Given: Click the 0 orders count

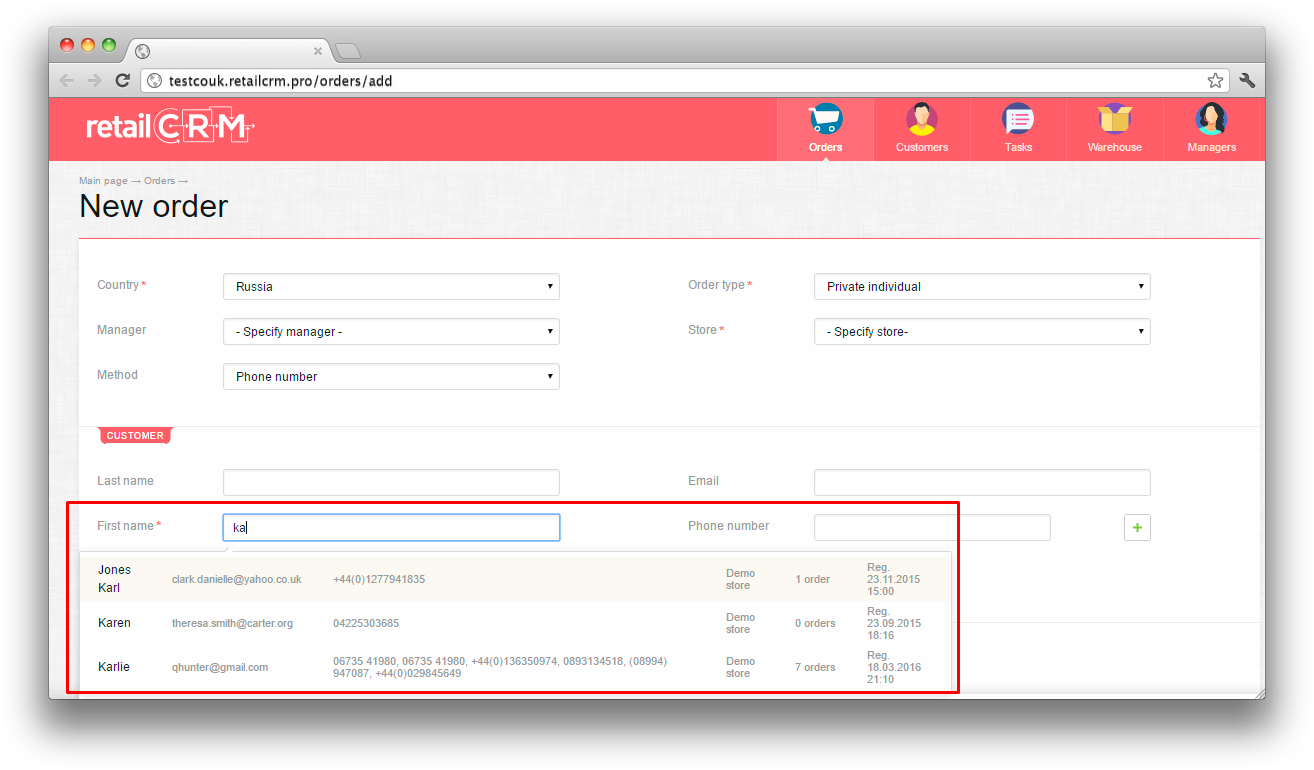Looking at the screenshot, I should point(815,623).
